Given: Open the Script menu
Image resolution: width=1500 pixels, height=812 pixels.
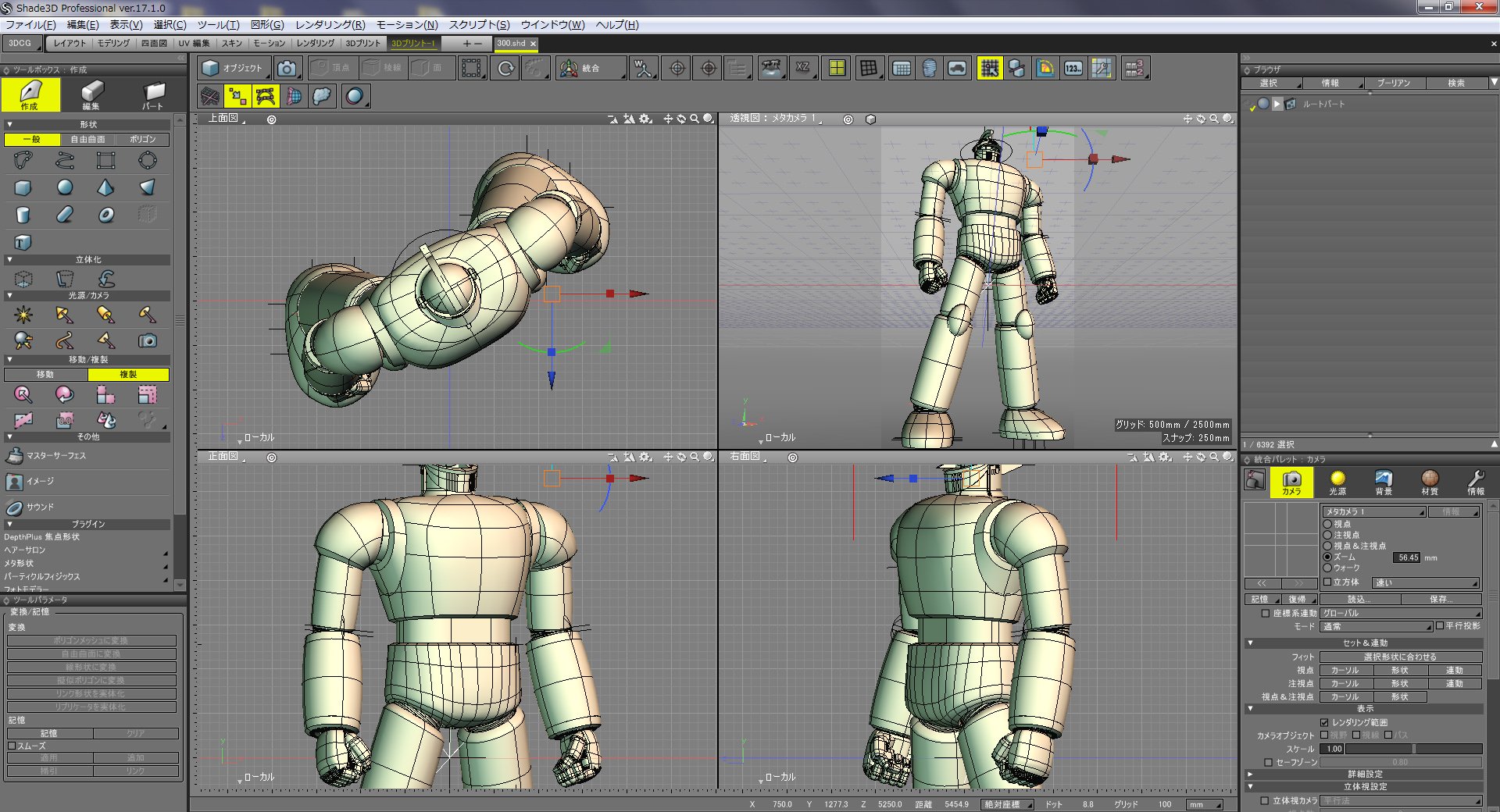Looking at the screenshot, I should pos(479,24).
